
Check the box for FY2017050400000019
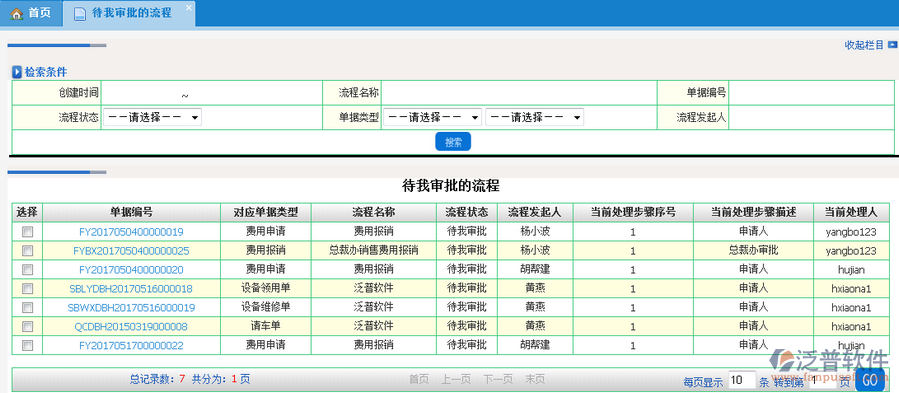coord(28,232)
